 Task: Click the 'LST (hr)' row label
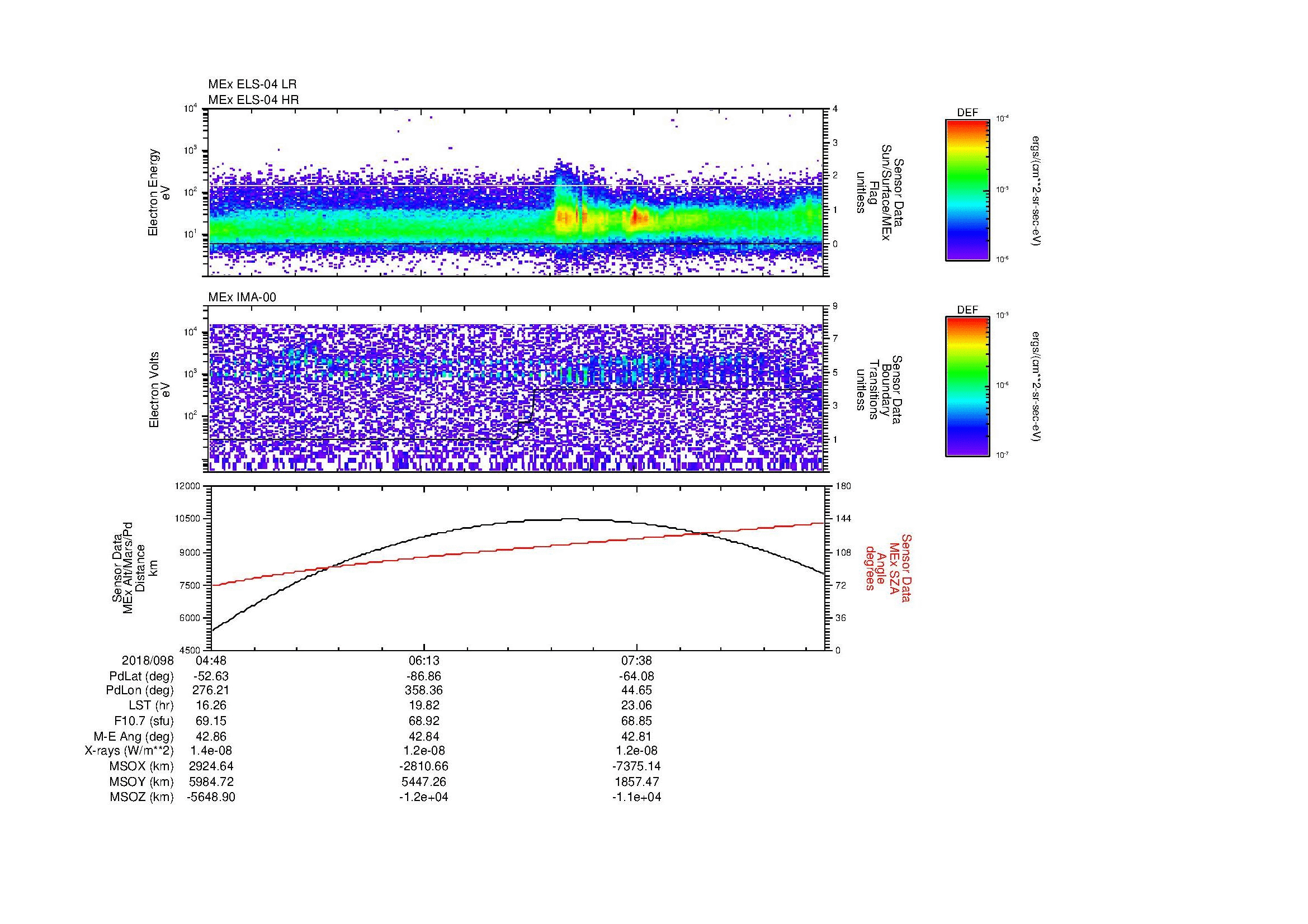tap(151, 706)
